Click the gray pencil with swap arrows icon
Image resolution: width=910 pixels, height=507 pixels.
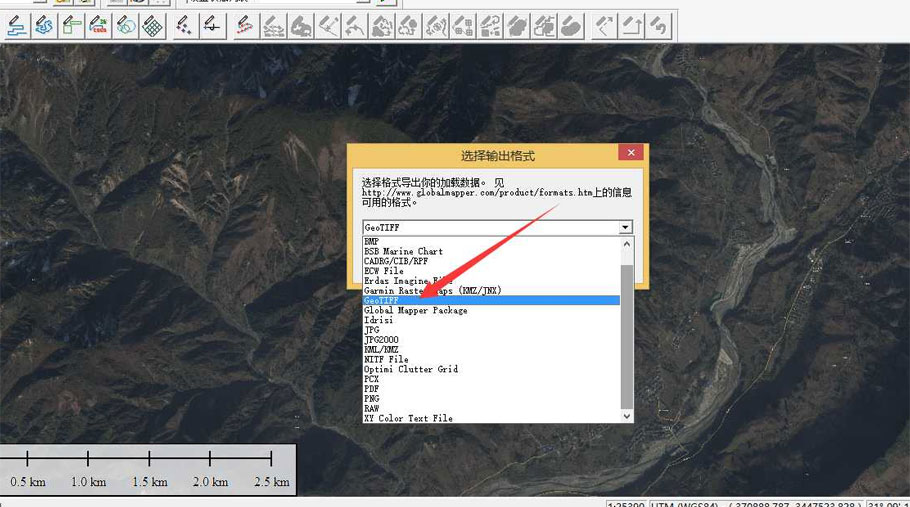click(x=490, y=26)
